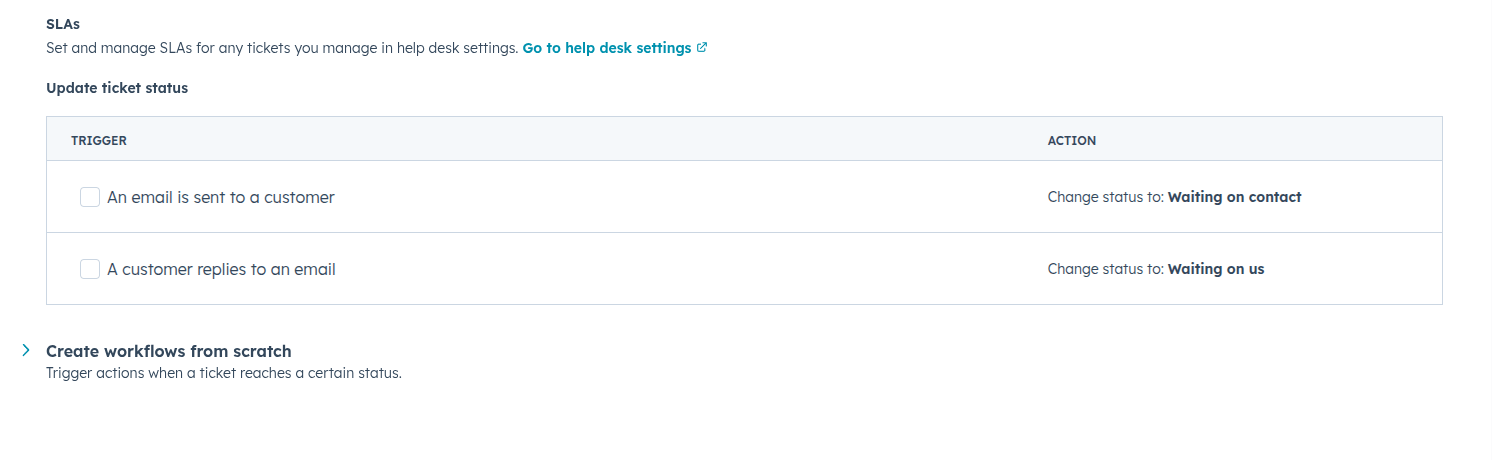
Task: Select the 'An email is sent to a customer' label
Action: pyautogui.click(x=220, y=198)
